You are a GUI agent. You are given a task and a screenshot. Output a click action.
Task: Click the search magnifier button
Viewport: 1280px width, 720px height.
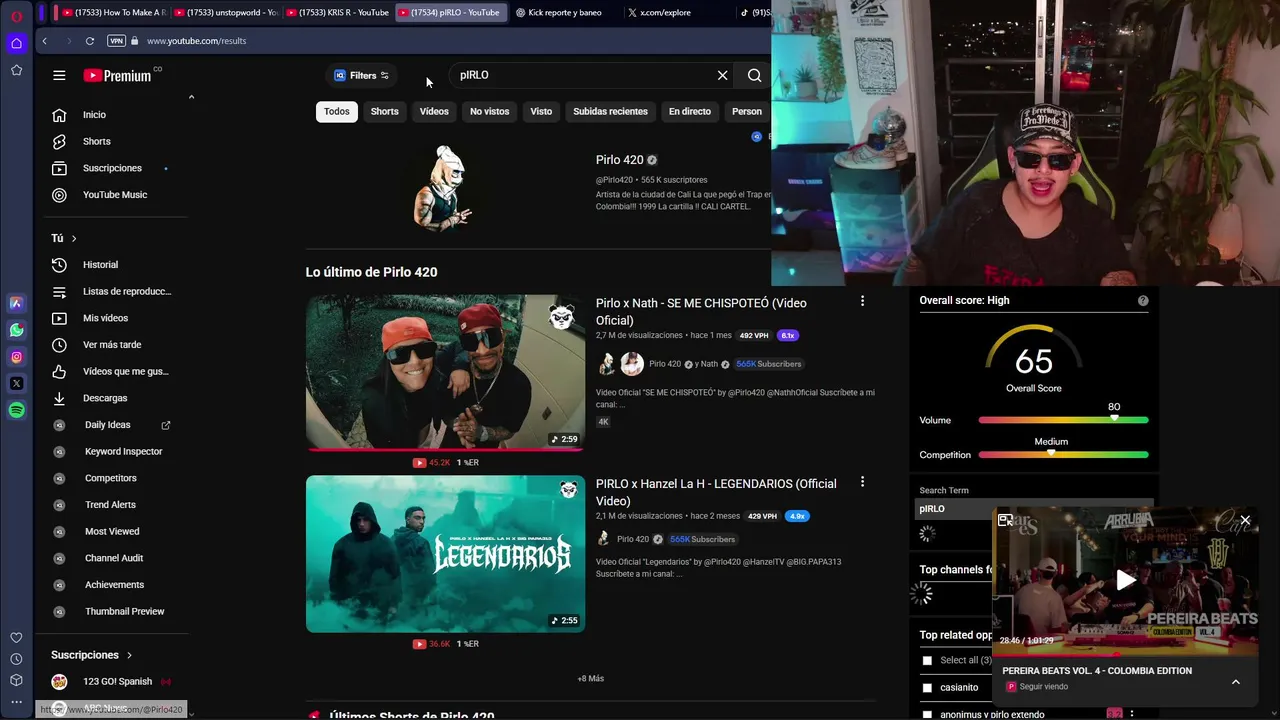click(754, 75)
